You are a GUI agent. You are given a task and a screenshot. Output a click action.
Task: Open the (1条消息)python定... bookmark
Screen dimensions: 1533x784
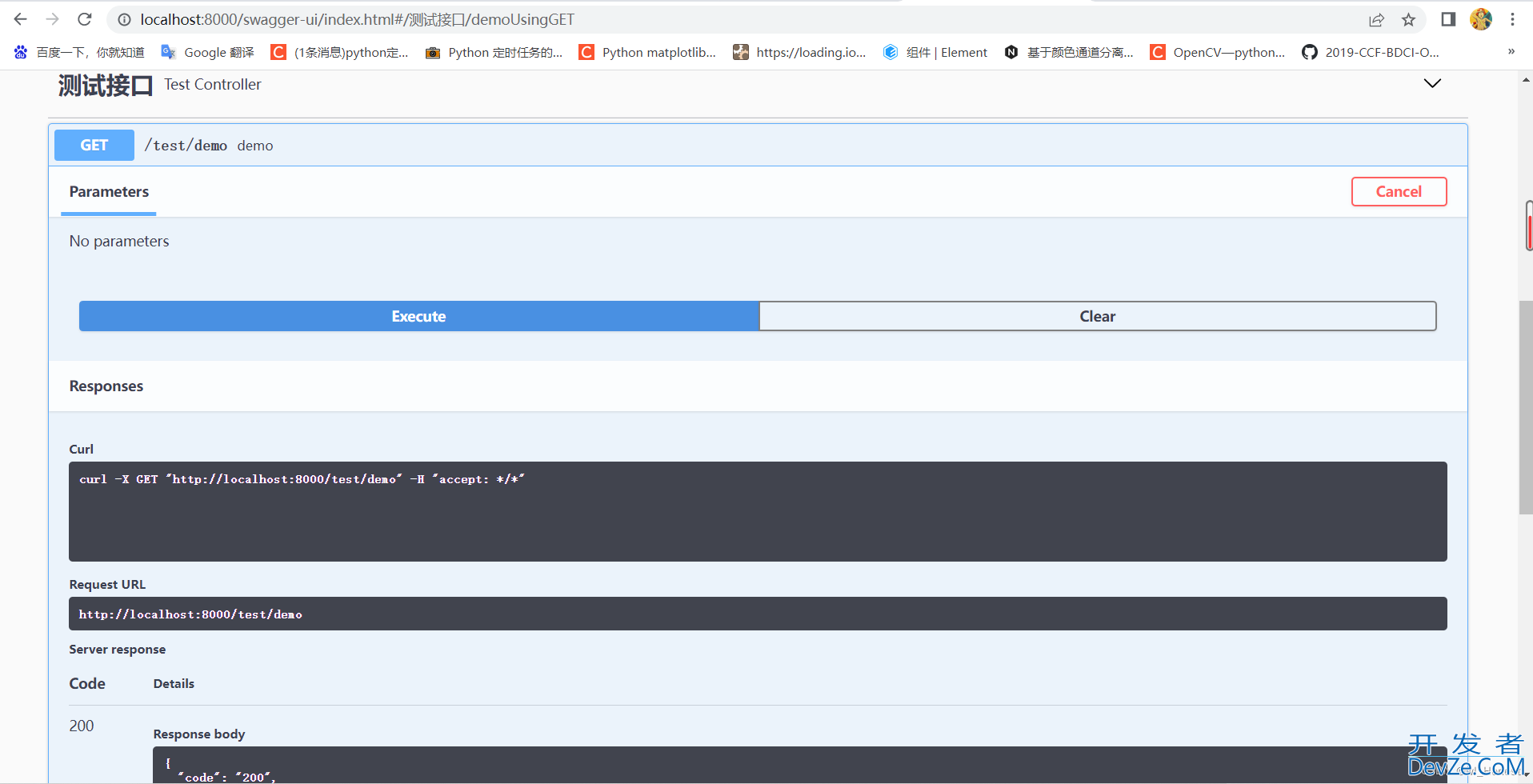pos(340,52)
